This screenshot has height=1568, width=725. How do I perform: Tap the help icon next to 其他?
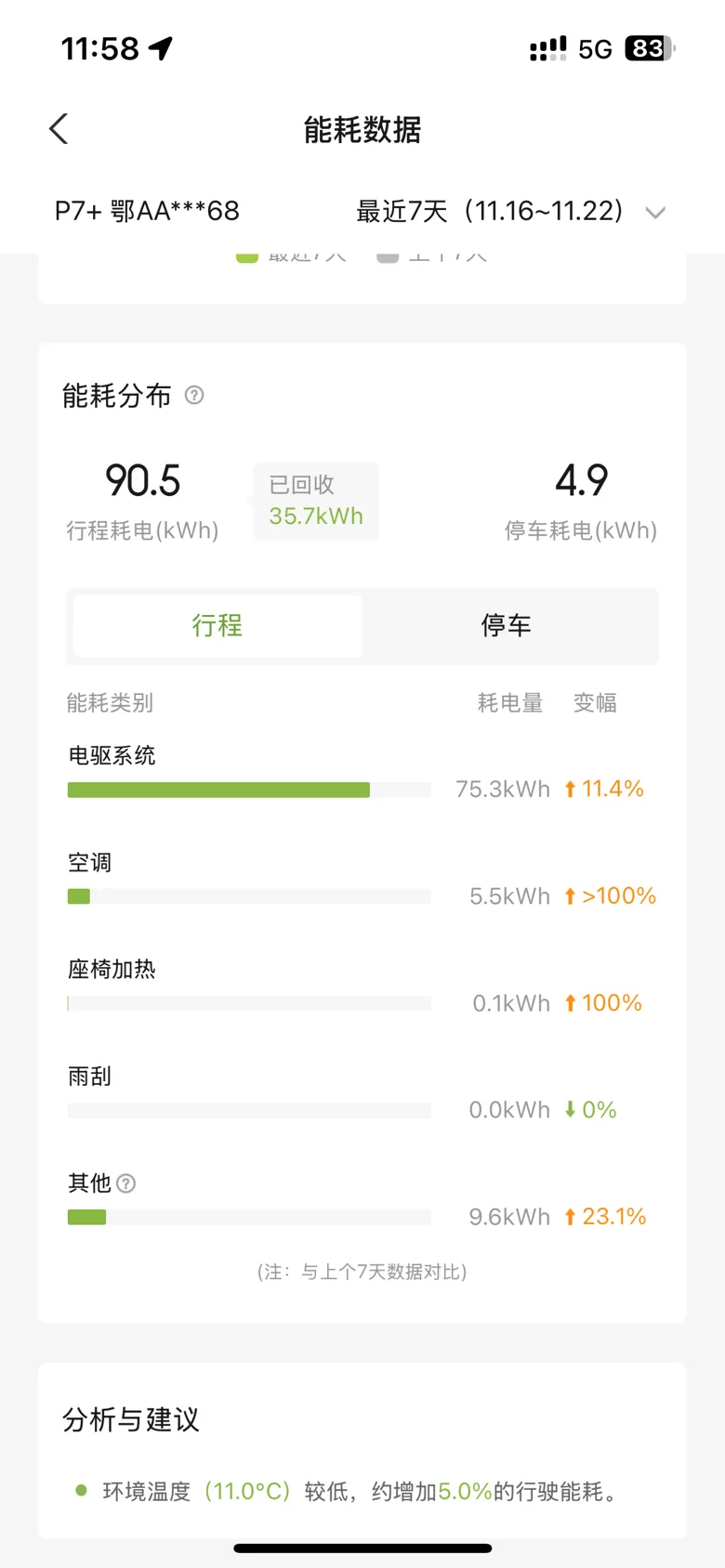(126, 1183)
